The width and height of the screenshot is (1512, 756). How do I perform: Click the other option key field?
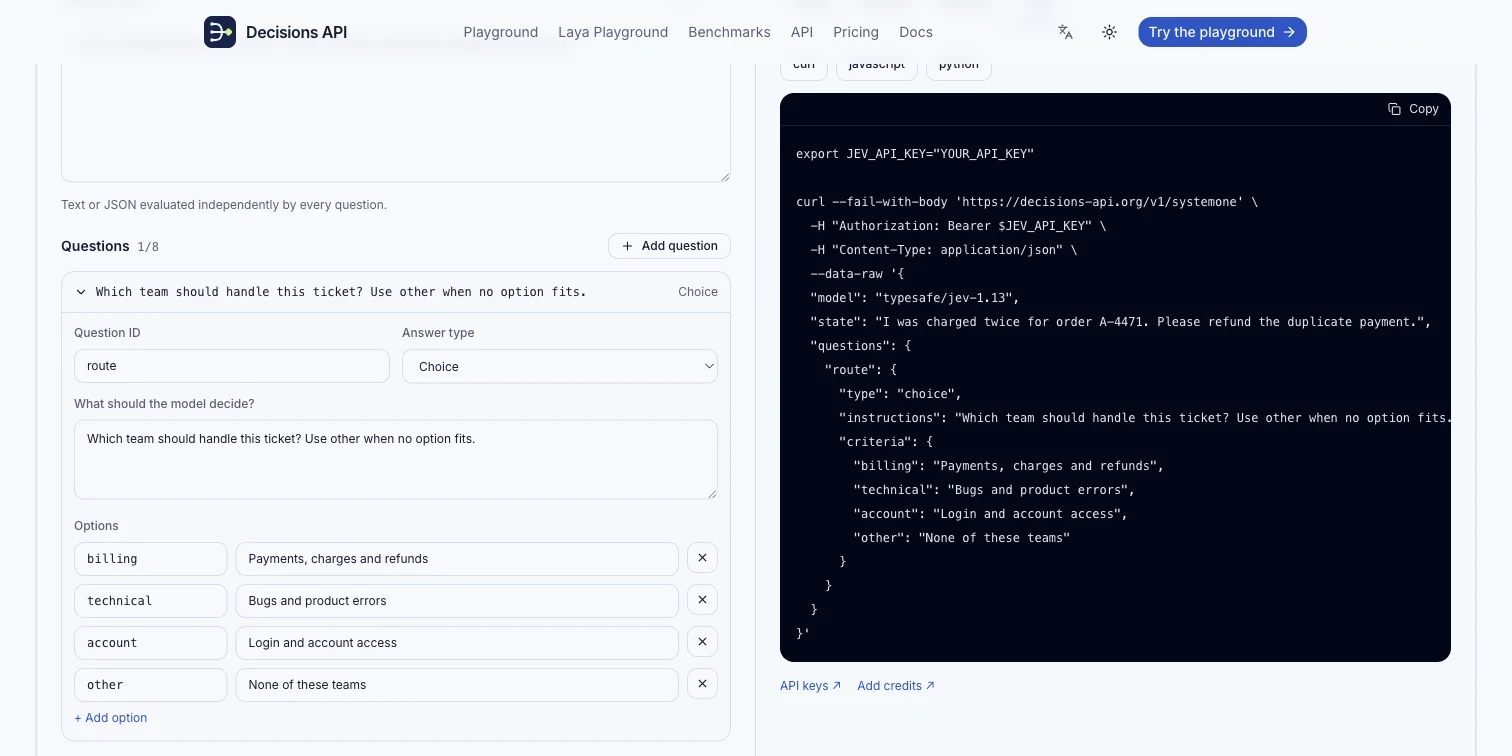pyautogui.click(x=151, y=685)
